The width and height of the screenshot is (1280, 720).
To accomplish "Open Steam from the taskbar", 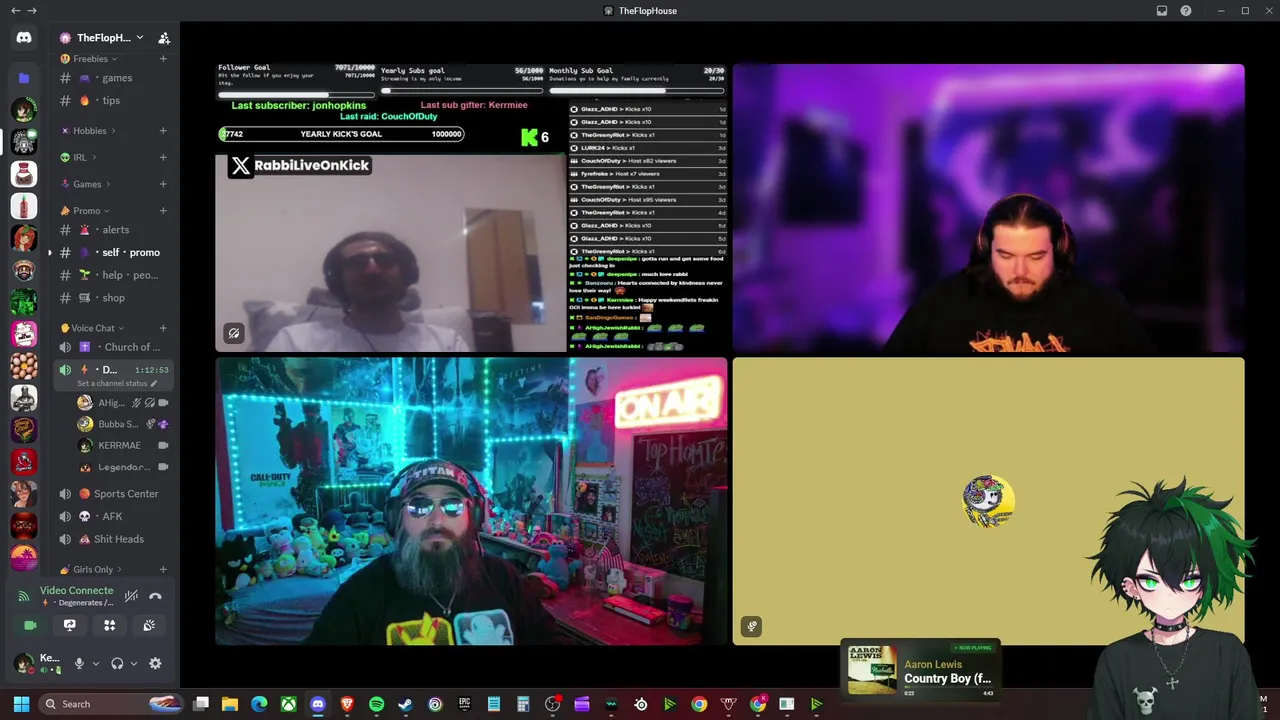I will pyautogui.click(x=405, y=704).
